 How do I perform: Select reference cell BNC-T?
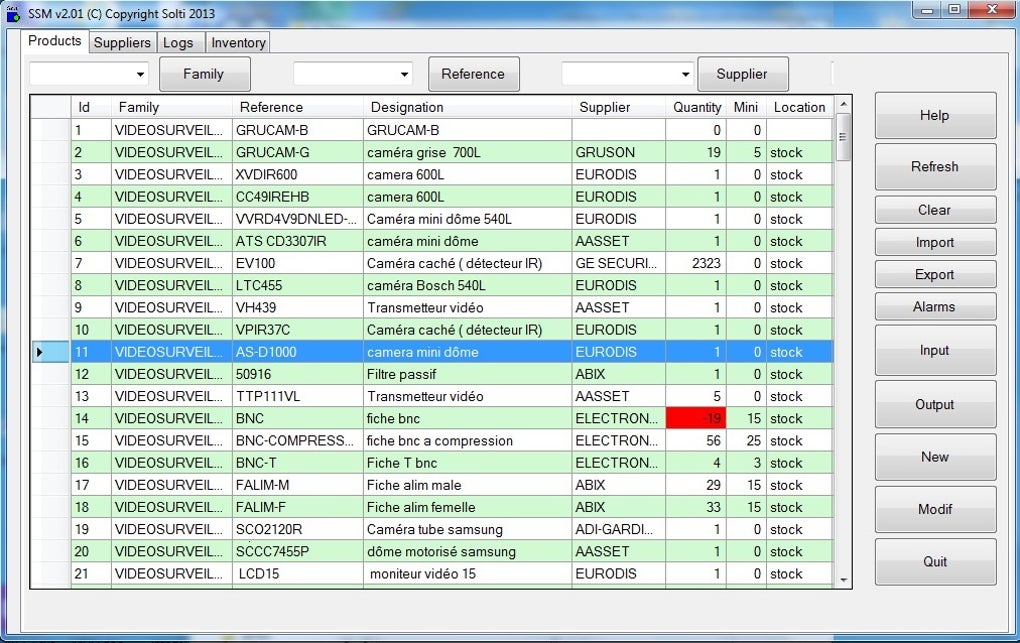tap(298, 463)
